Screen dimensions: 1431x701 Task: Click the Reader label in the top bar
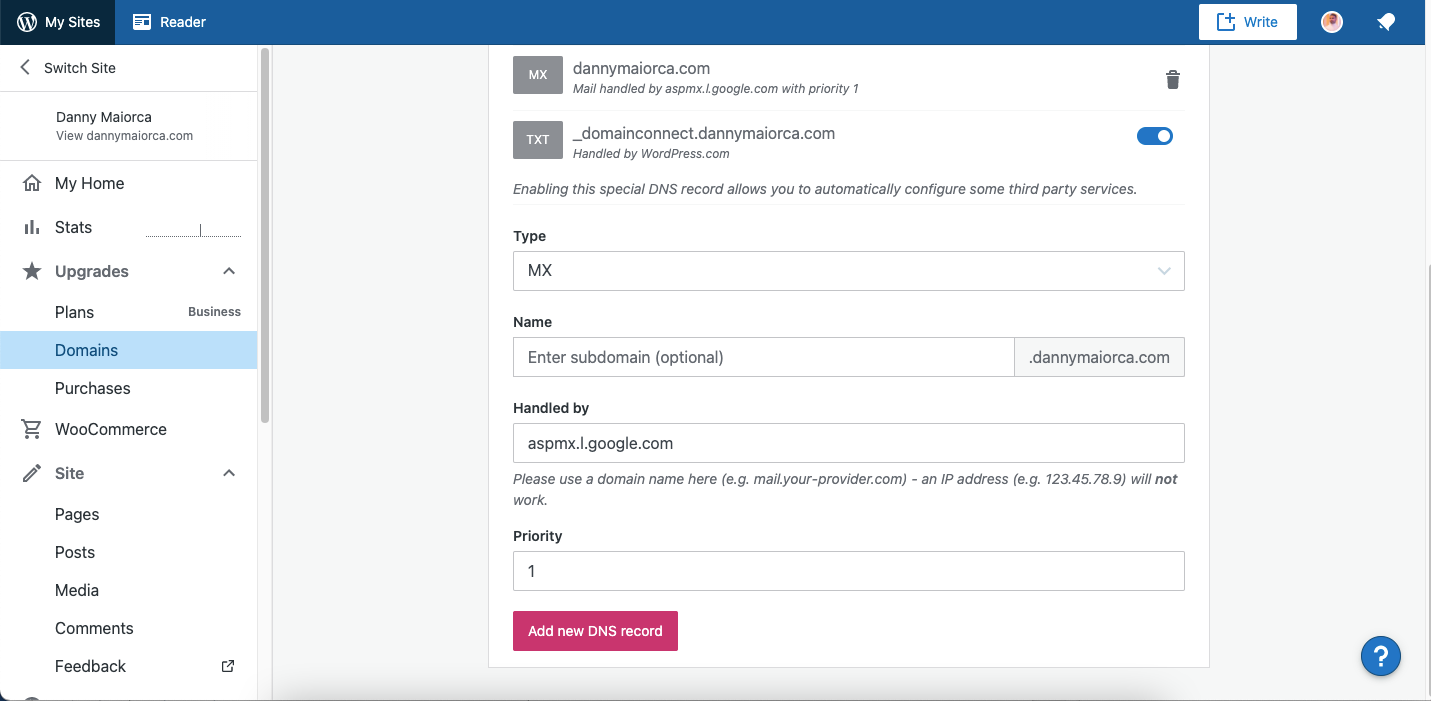pyautogui.click(x=183, y=22)
